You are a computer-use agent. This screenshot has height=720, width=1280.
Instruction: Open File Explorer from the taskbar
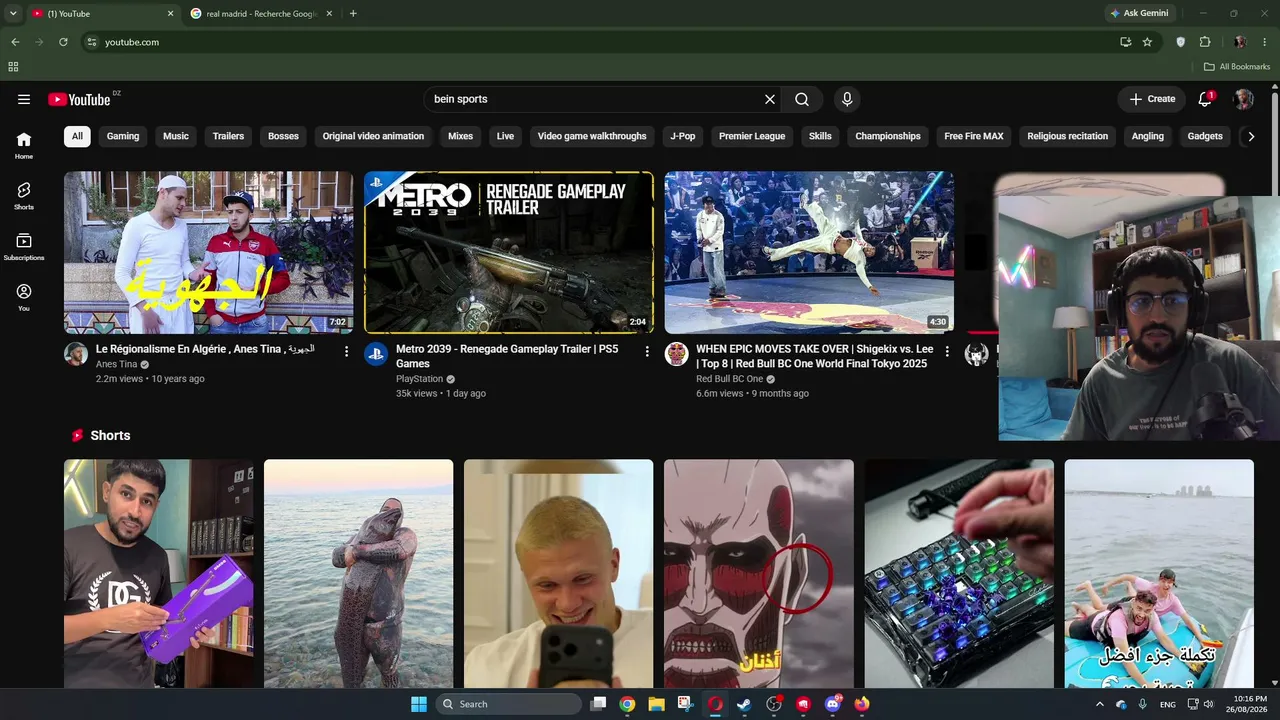(656, 704)
